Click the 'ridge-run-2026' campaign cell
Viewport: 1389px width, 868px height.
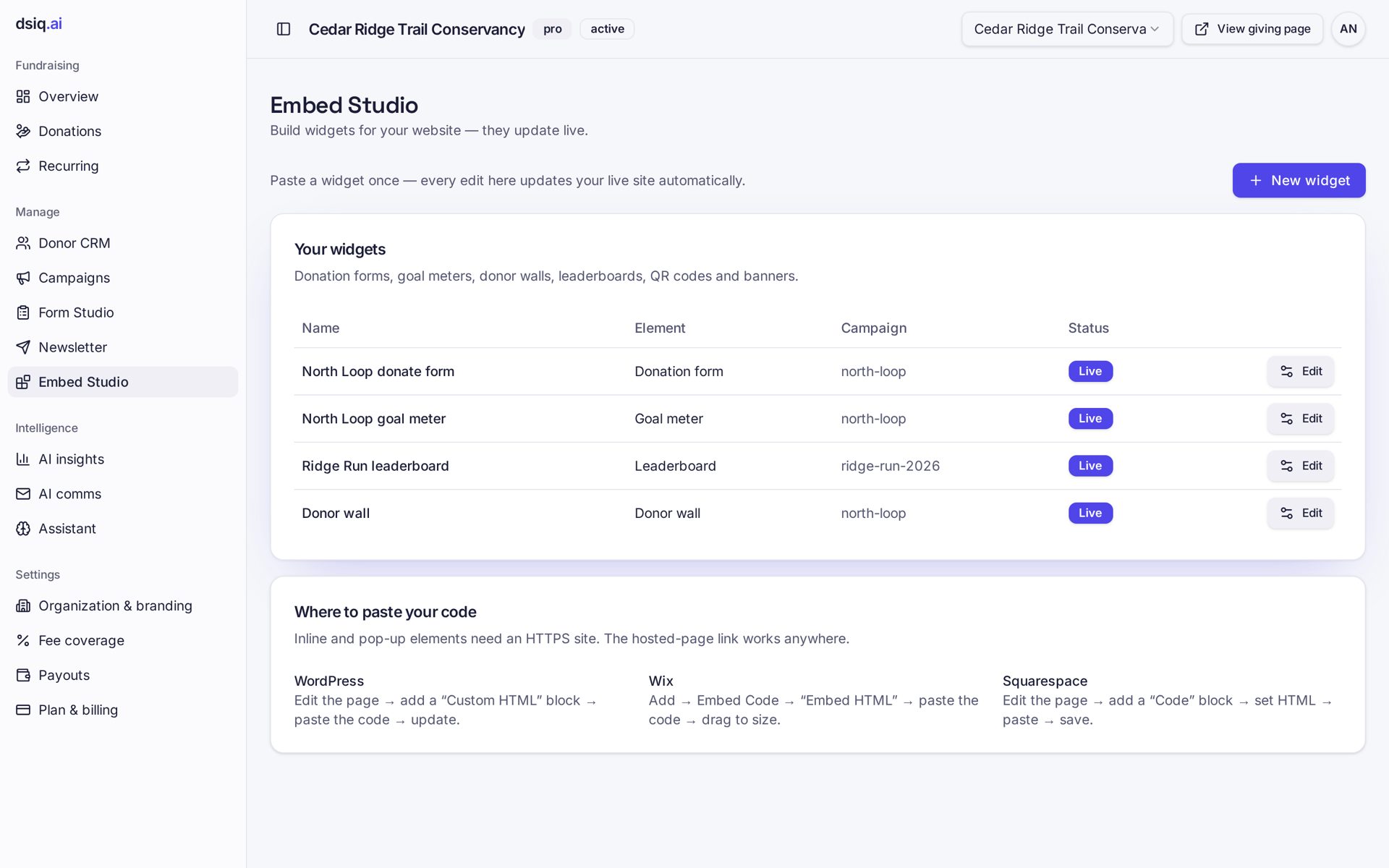point(890,466)
